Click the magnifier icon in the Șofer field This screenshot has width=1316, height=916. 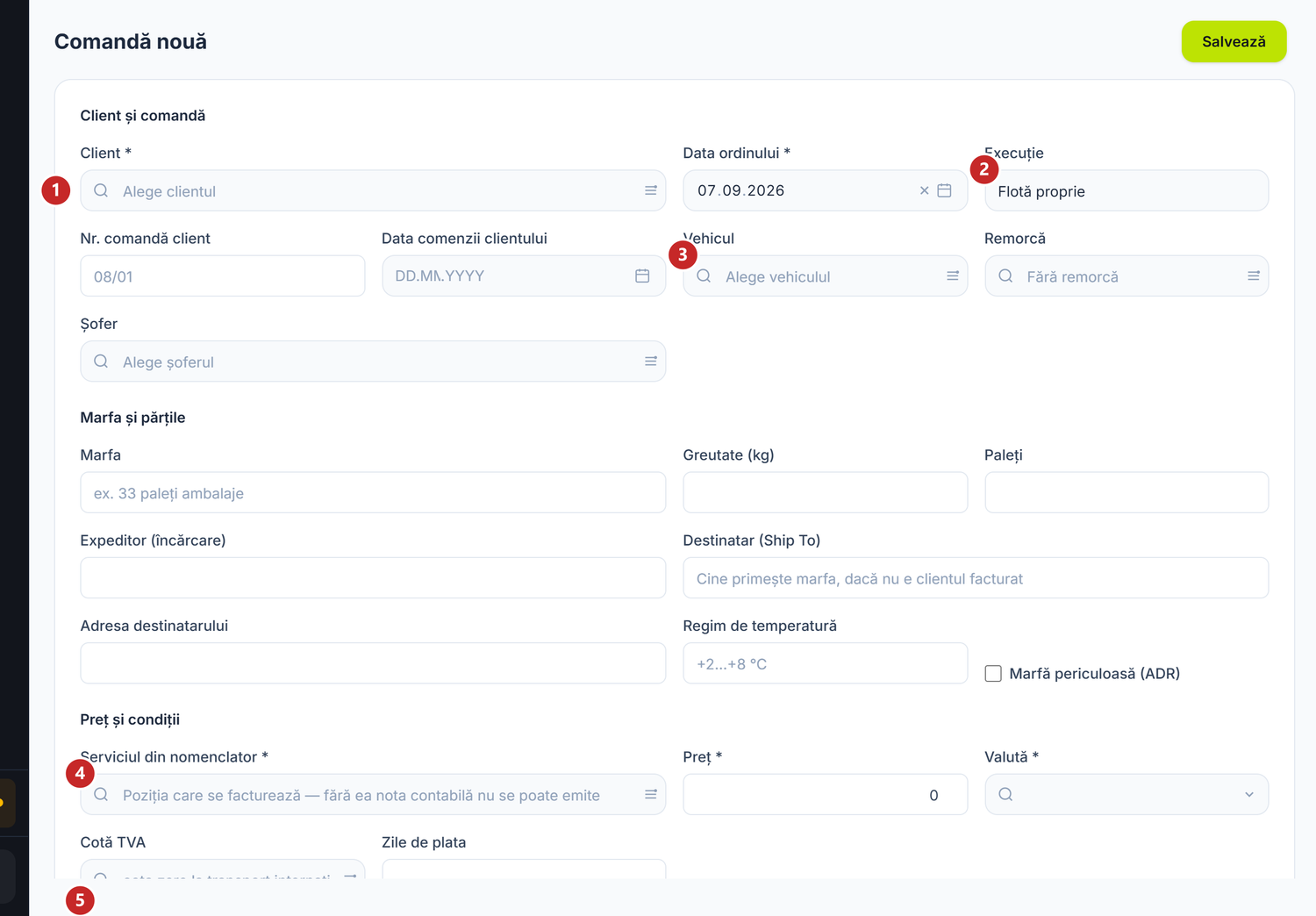pyautogui.click(x=101, y=361)
